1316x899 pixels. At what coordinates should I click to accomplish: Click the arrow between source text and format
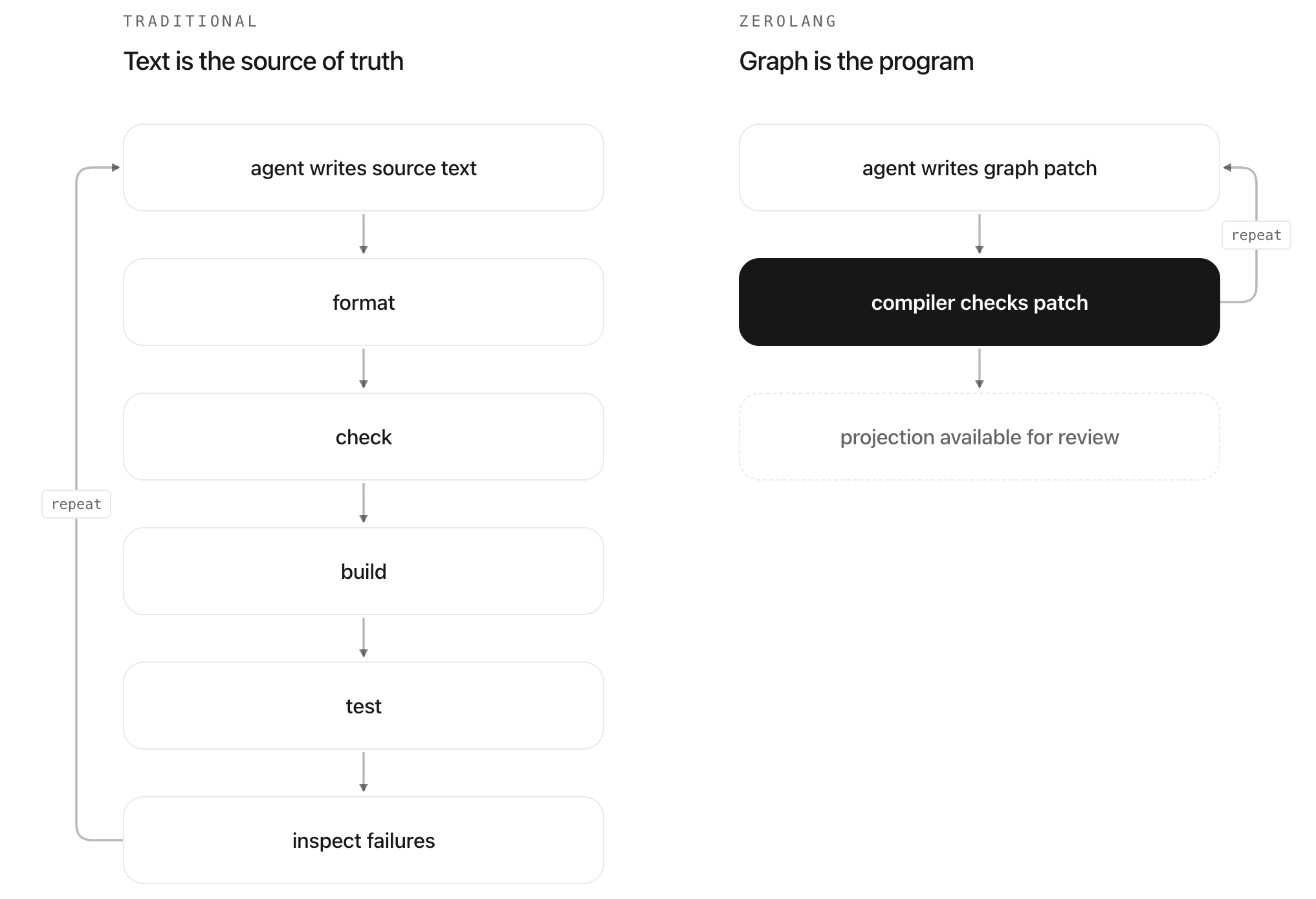pos(364,234)
